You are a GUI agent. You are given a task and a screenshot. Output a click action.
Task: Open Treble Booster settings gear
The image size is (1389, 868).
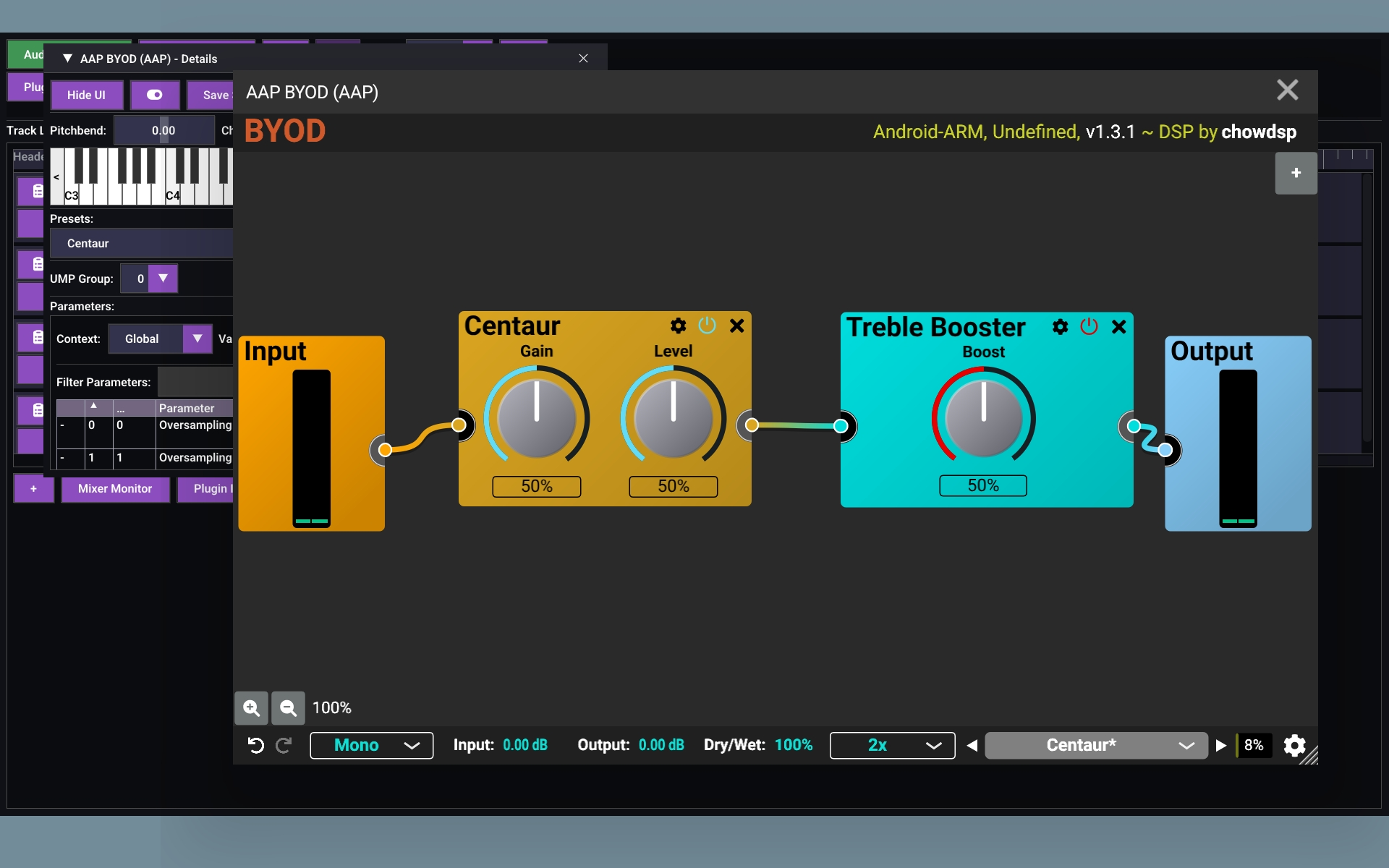click(1060, 327)
